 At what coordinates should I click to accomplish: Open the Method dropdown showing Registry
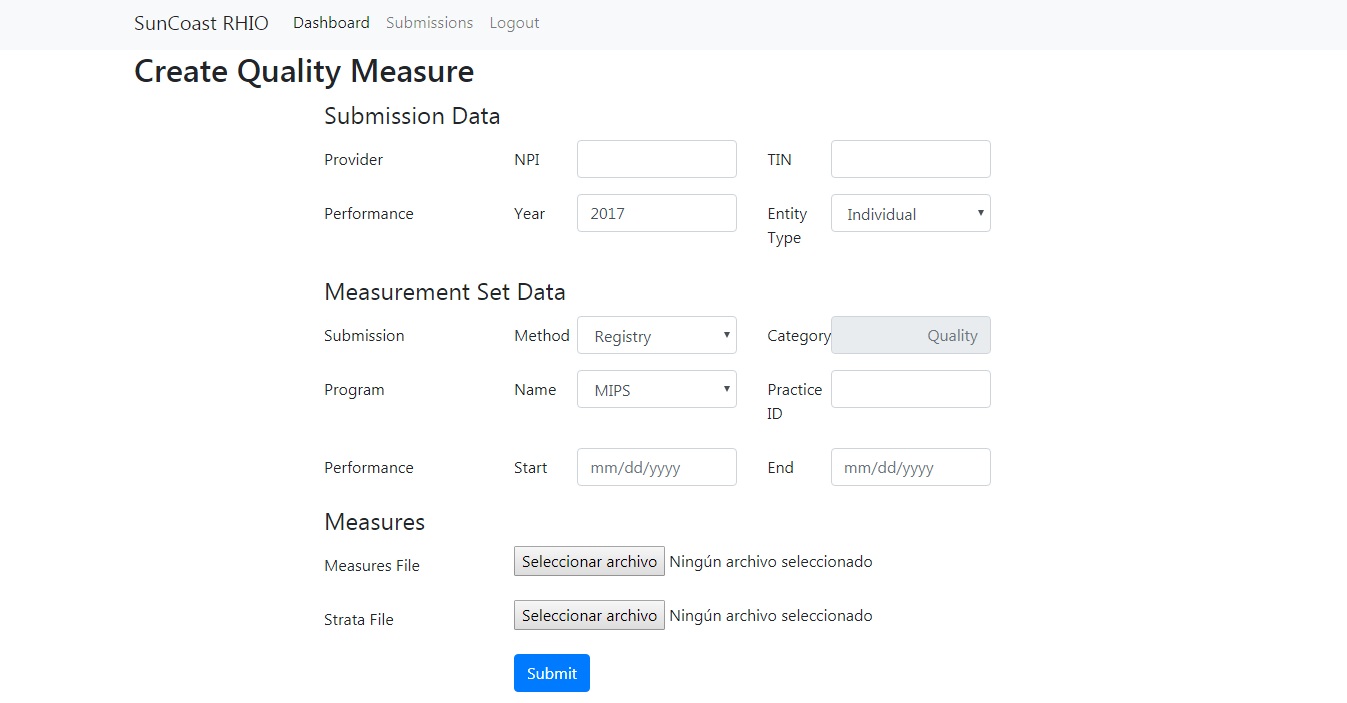click(x=657, y=335)
